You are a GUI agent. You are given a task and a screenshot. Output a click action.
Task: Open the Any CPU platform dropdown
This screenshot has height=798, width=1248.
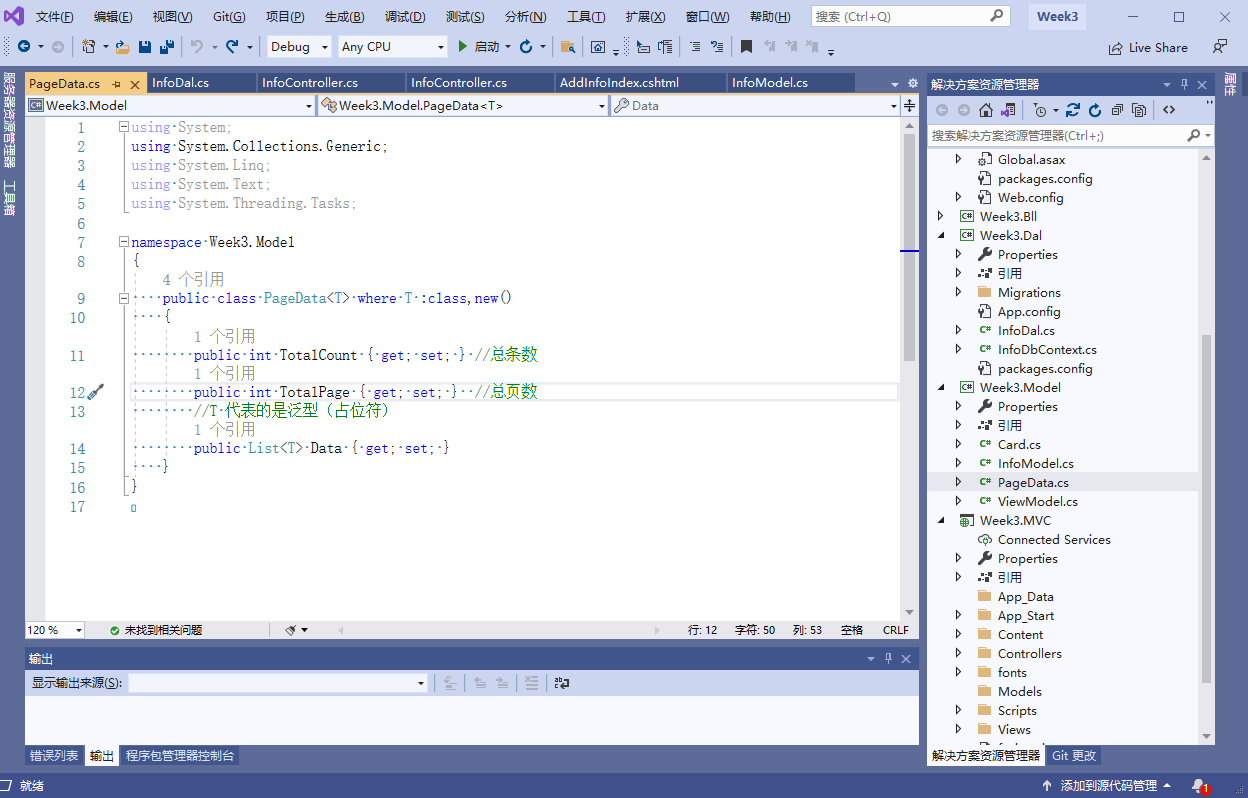pos(393,47)
